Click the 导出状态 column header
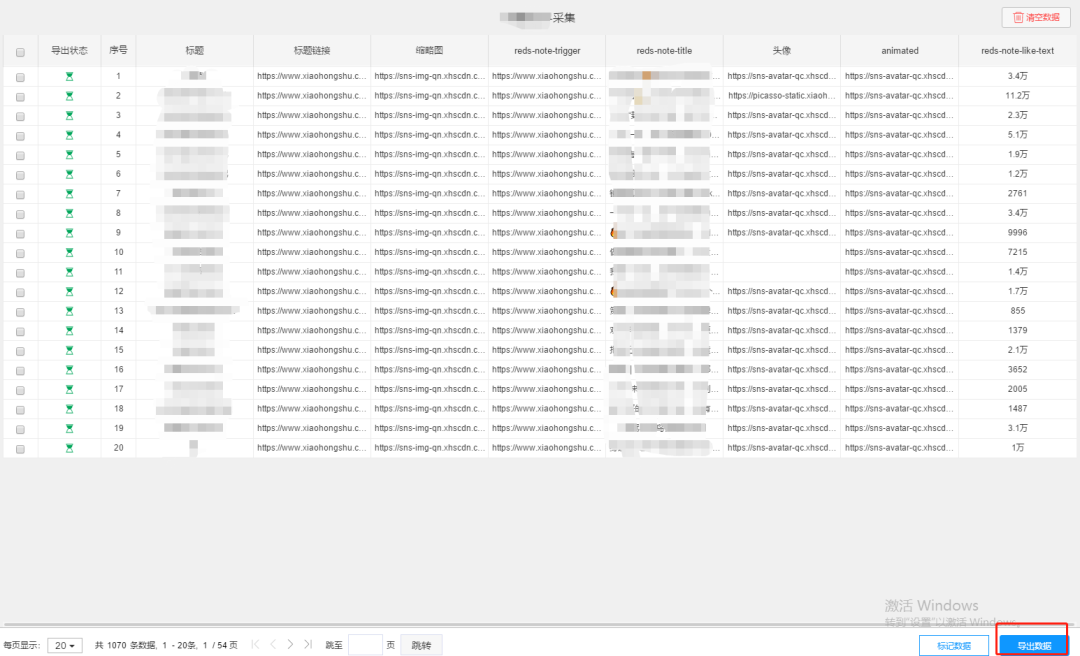This screenshot has height=656, width=1080. point(69,50)
